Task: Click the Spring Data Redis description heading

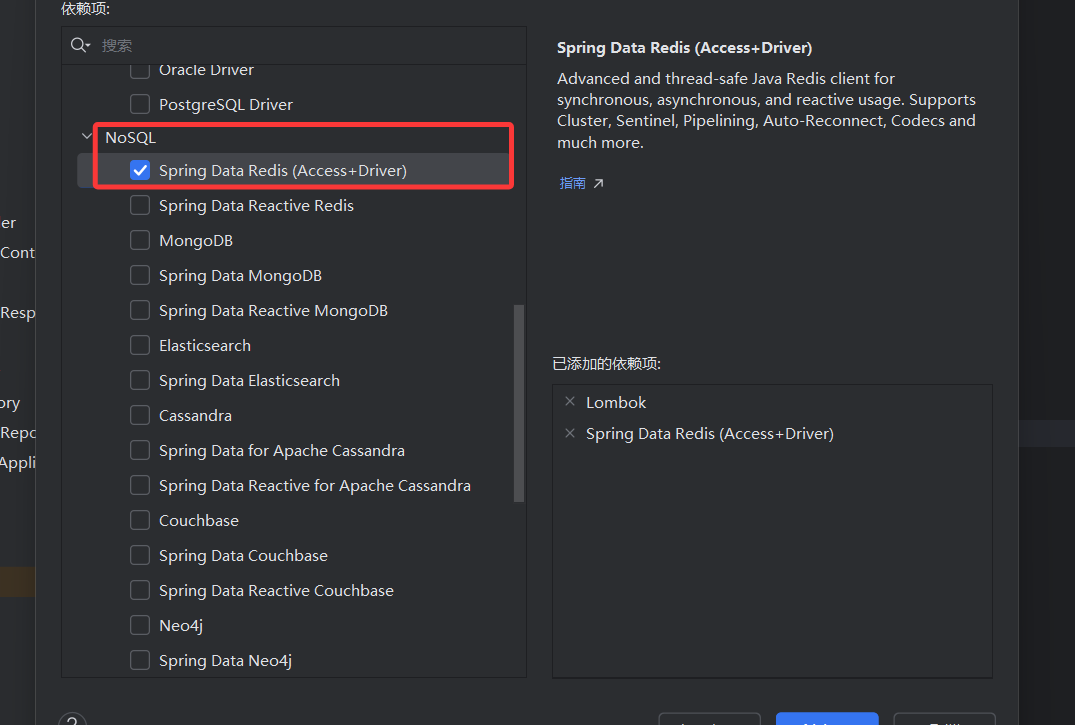Action: click(684, 48)
